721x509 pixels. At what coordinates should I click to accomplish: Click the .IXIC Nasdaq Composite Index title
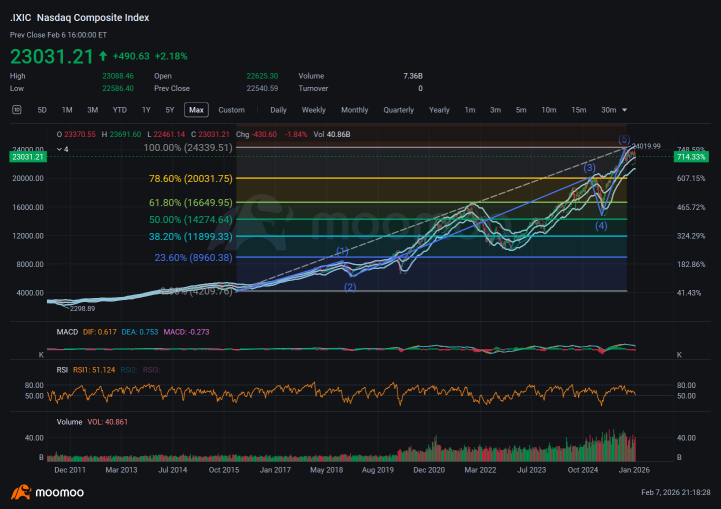point(80,17)
